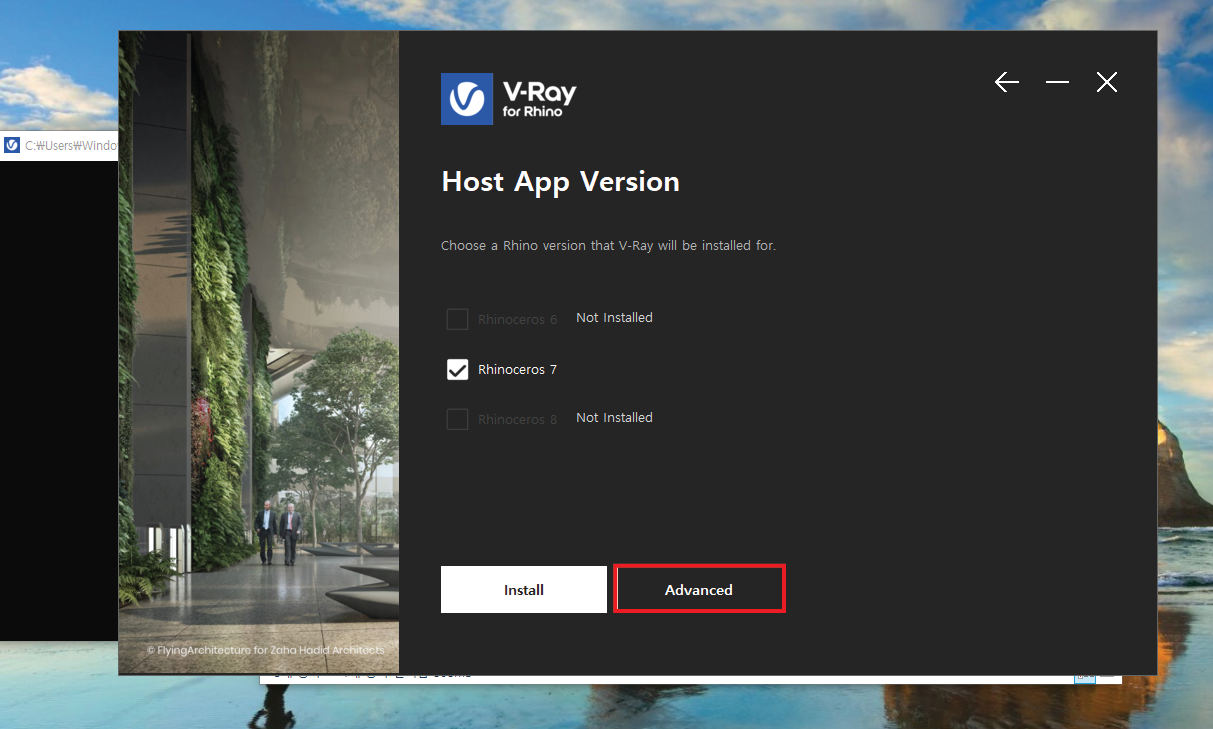Screen dimensions: 1213x729
Task: Click the V-Ray for Rhino logo
Action: 508,98
